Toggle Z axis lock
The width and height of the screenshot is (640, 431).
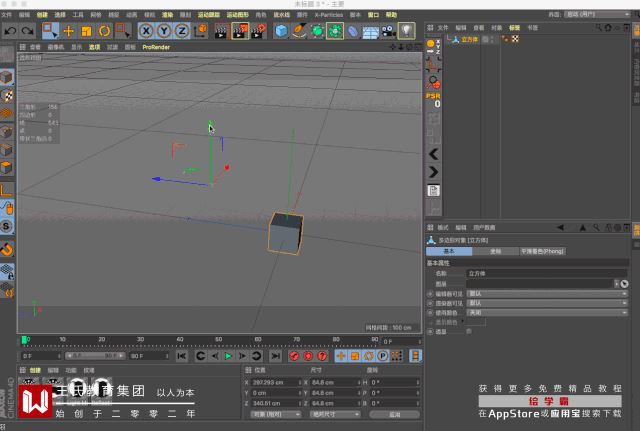point(182,31)
